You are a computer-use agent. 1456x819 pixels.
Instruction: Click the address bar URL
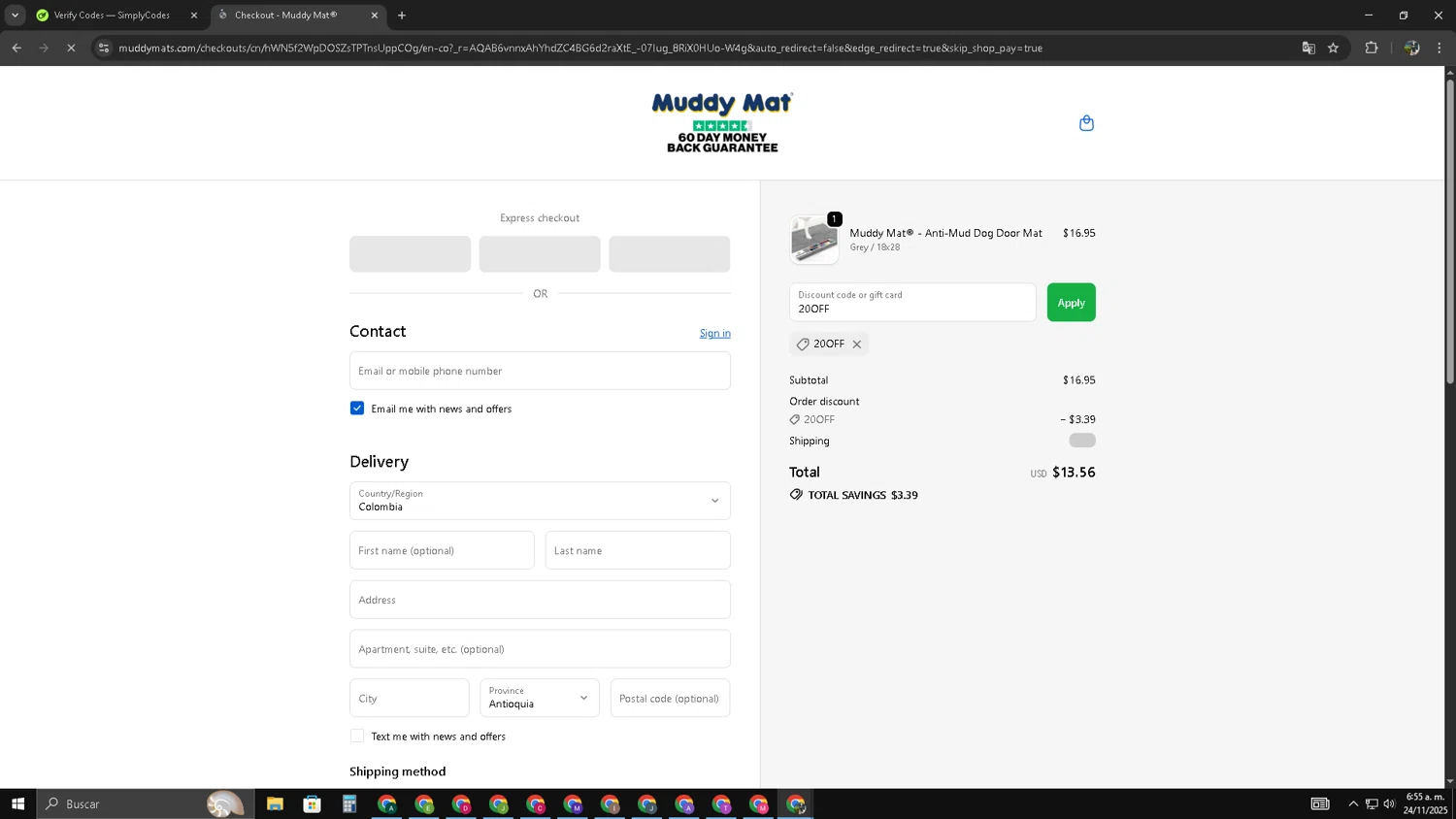pos(580,48)
